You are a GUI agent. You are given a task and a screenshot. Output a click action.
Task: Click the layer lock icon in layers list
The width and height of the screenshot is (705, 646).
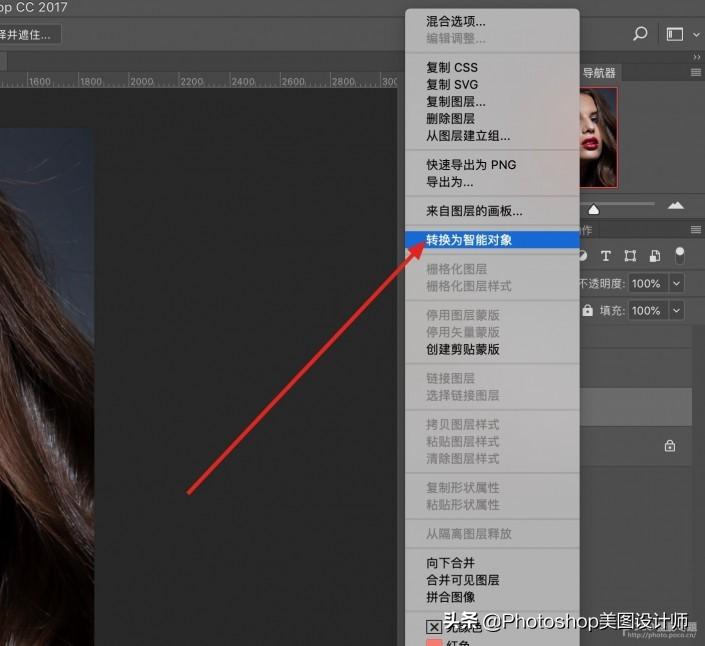coord(670,446)
